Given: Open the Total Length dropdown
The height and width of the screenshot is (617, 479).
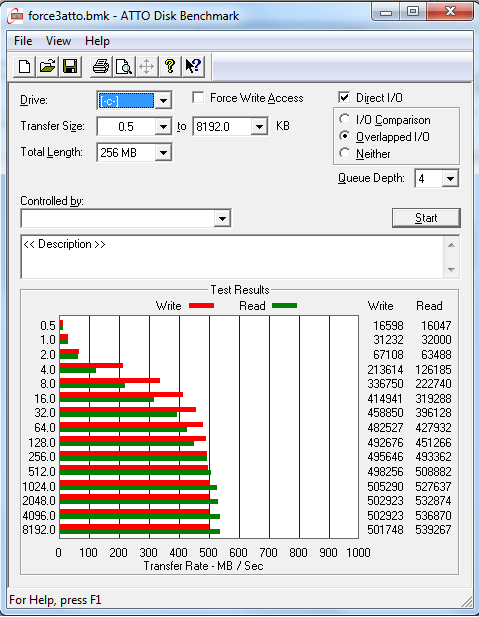Looking at the screenshot, I should [x=163, y=153].
